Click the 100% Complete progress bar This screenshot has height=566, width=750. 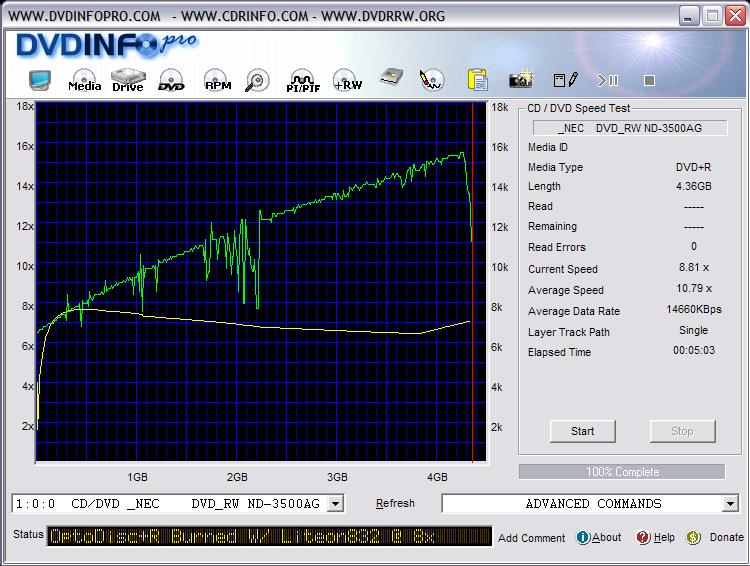point(622,472)
